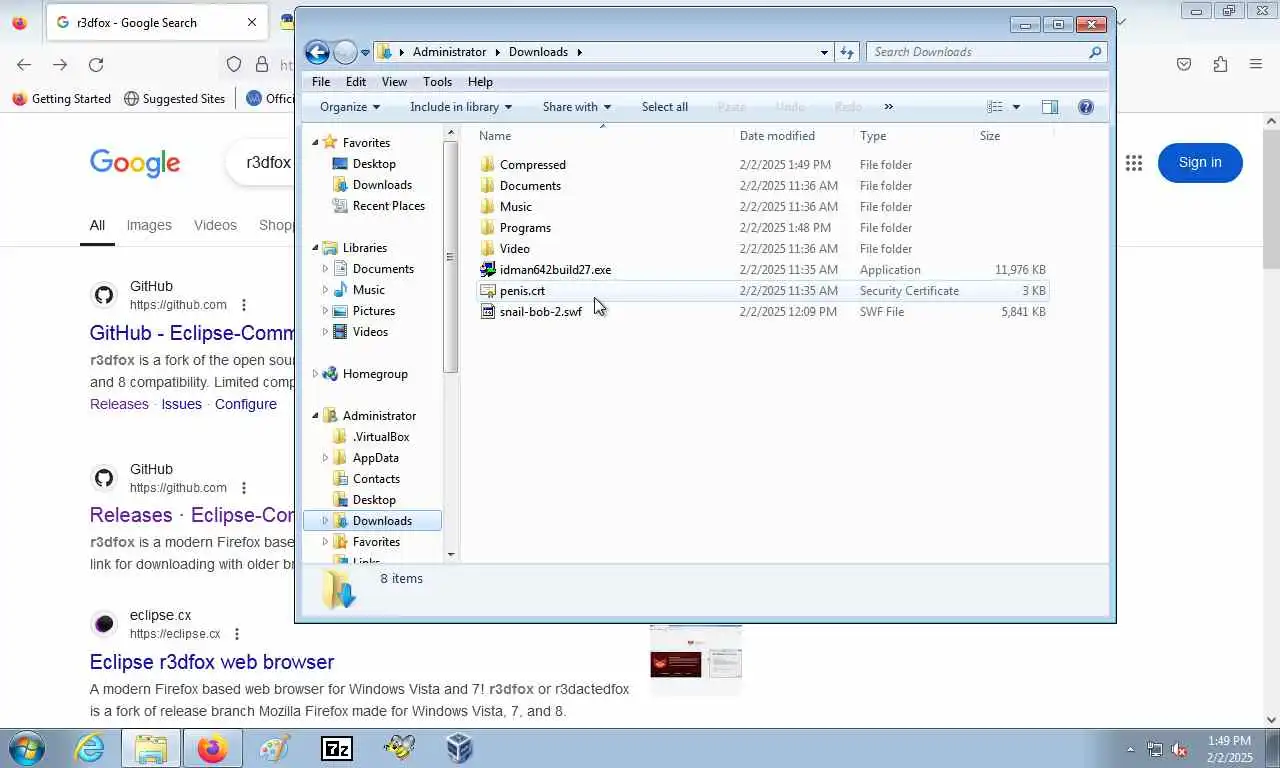Go back in the Firefox browser
1280x768 pixels.
[x=24, y=64]
